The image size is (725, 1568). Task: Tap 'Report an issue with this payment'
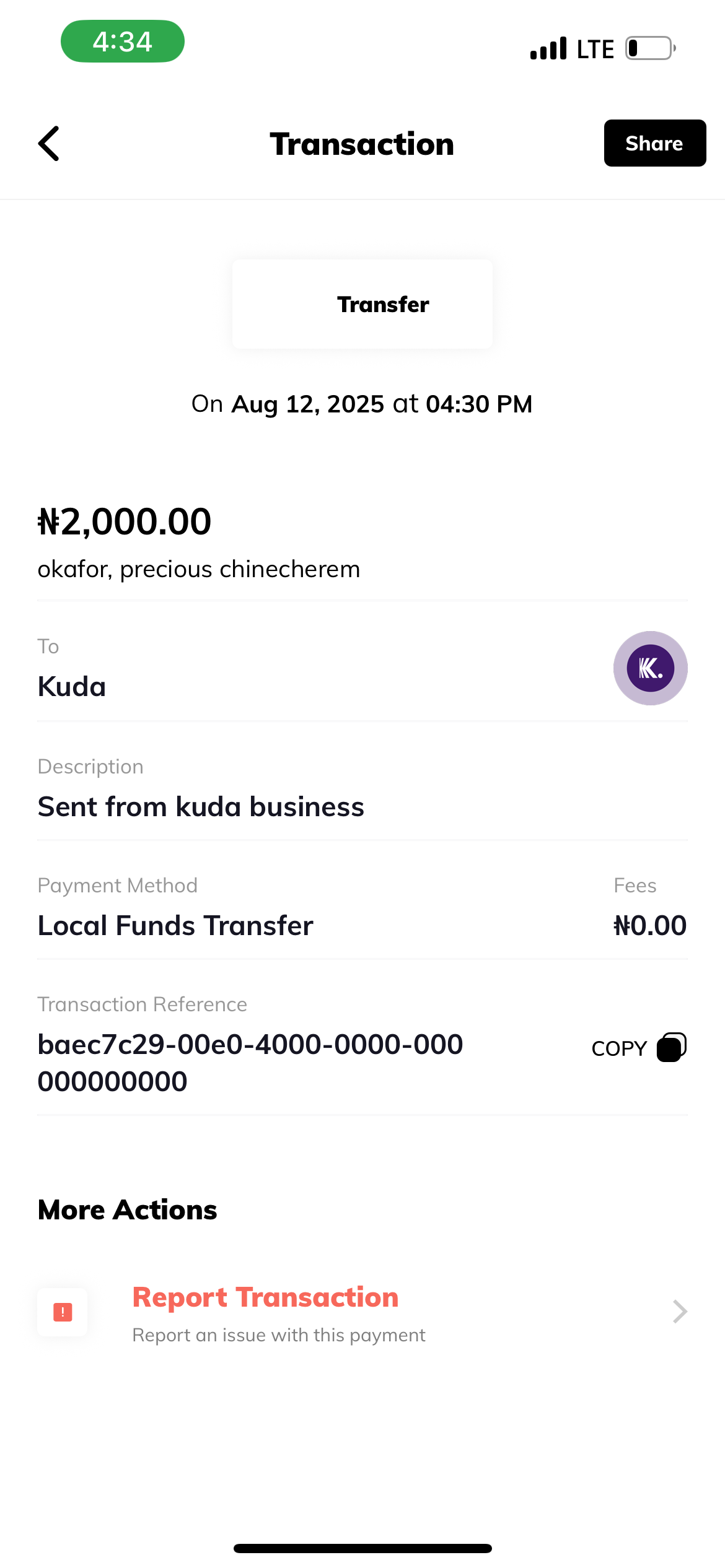(279, 1335)
